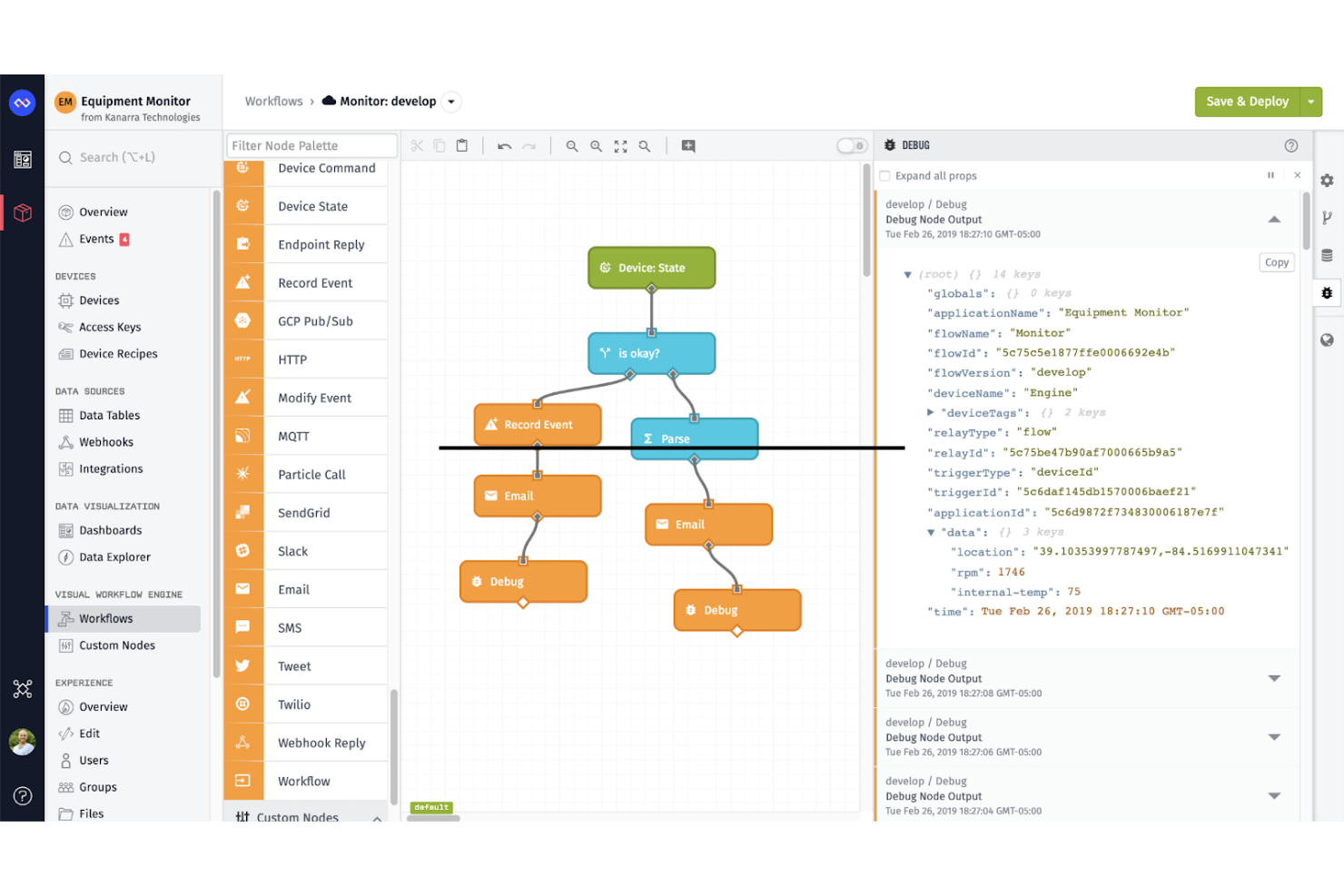Open workflow settings via gear icon

pyautogui.click(x=1327, y=181)
